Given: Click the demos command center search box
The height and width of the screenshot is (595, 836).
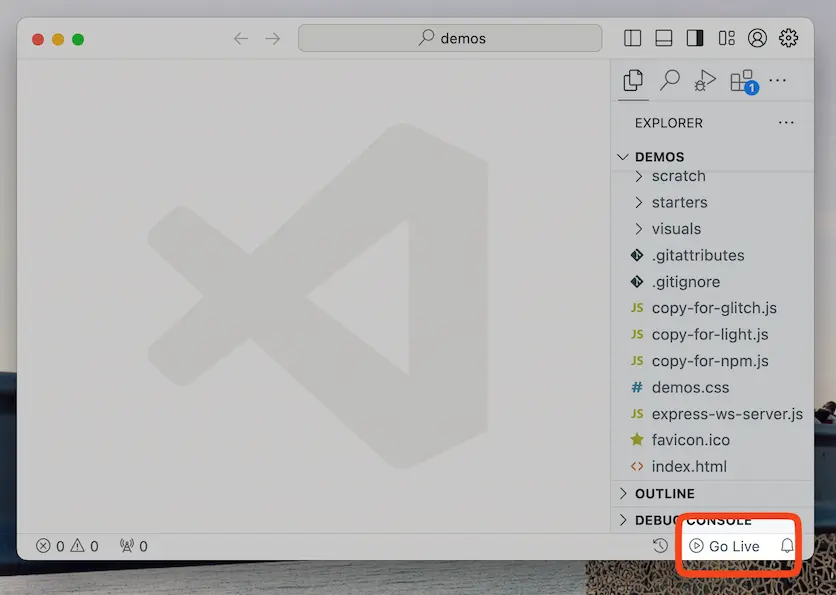Looking at the screenshot, I should tap(449, 37).
